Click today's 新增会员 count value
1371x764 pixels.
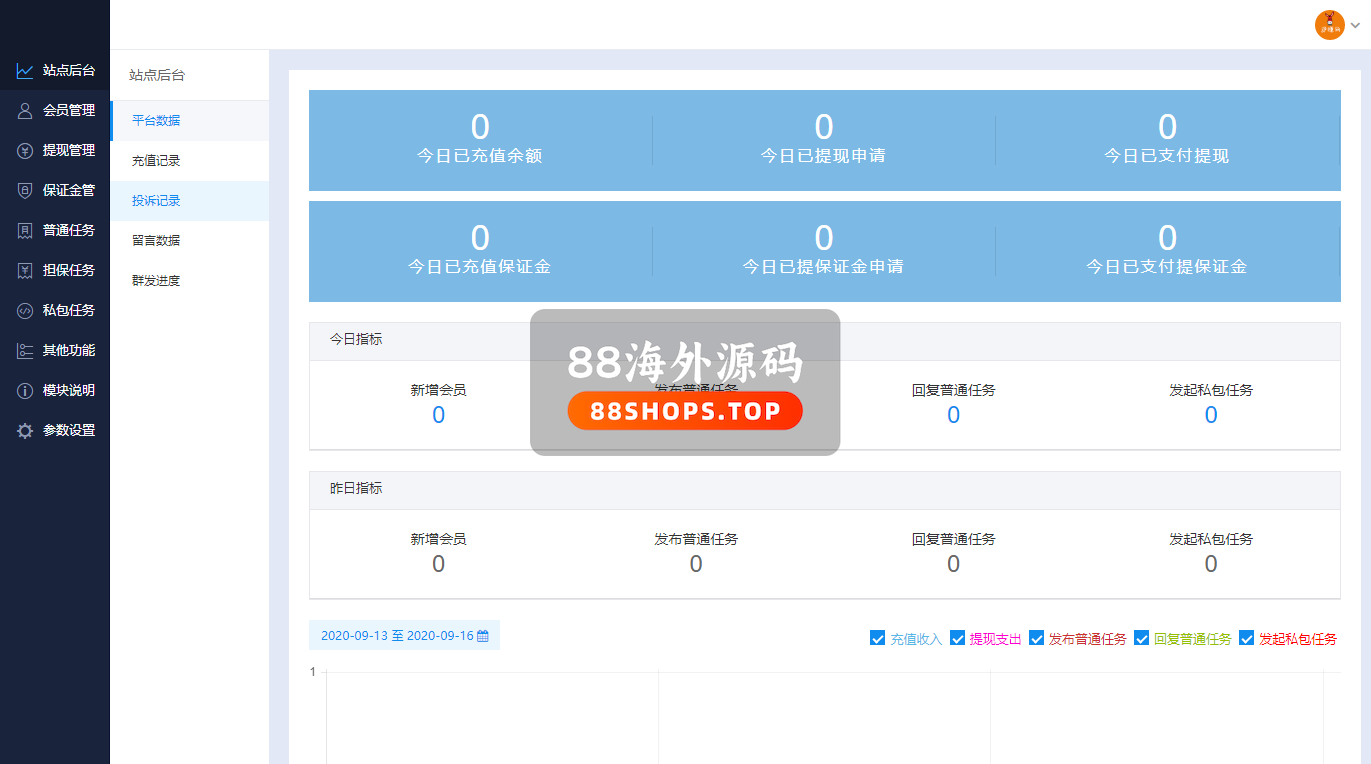tap(438, 416)
